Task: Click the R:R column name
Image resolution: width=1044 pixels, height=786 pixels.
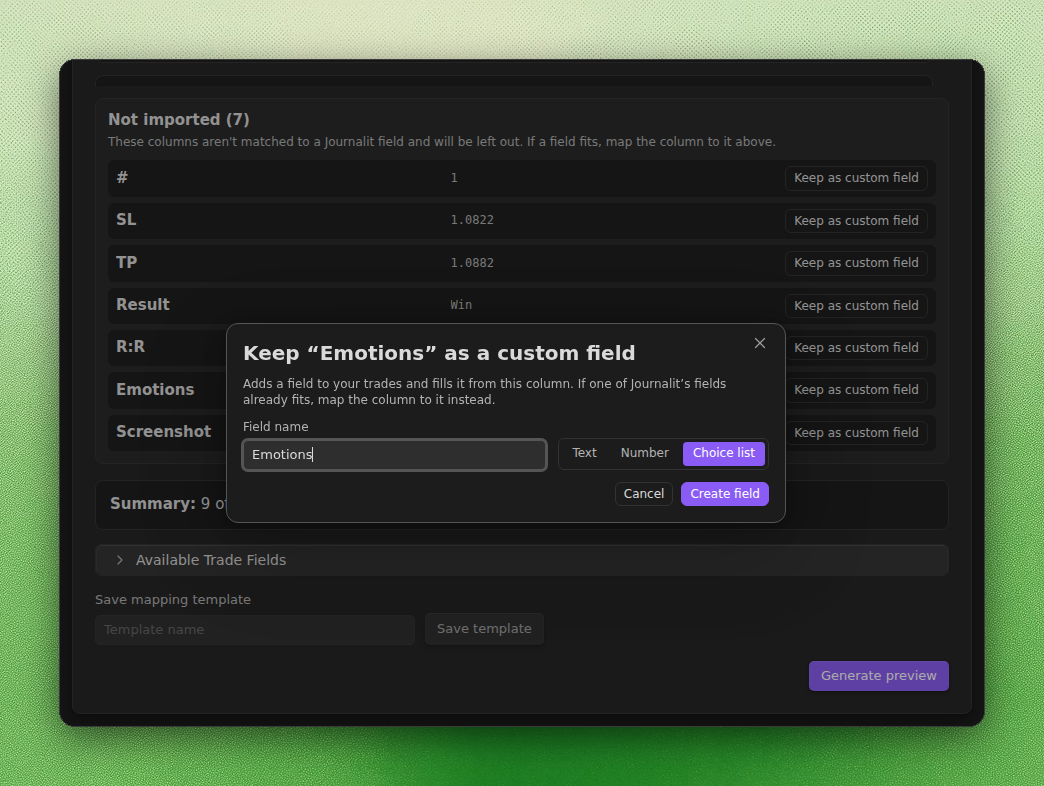Action: click(130, 347)
